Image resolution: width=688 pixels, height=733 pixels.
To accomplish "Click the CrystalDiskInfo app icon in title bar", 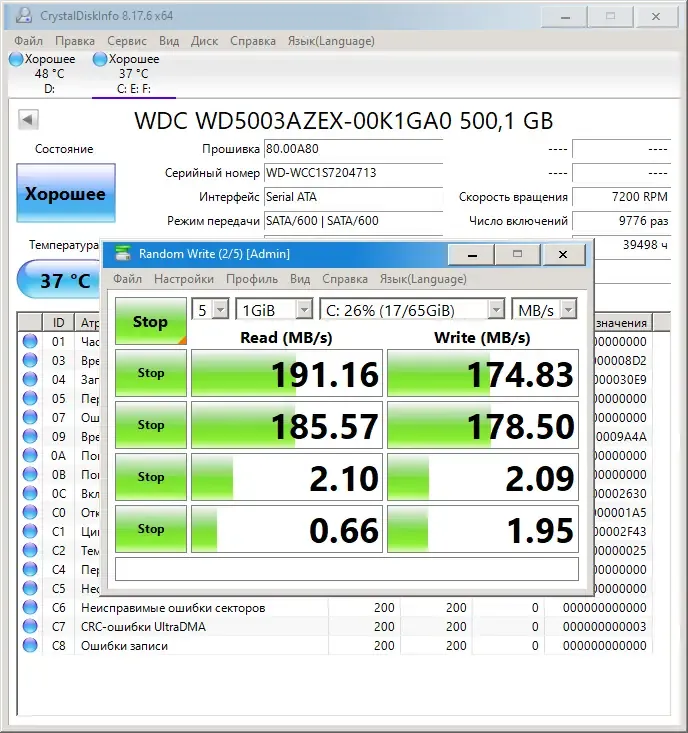I will [x=24, y=15].
